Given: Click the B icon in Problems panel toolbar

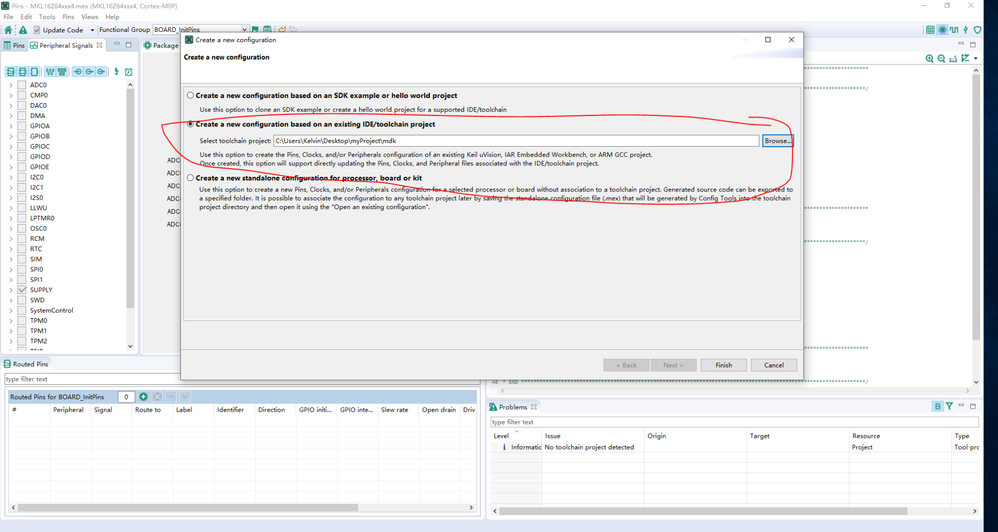Looking at the screenshot, I should 938,406.
